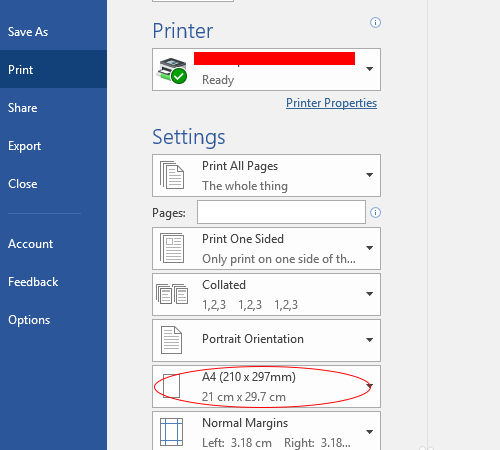Click 'The whole thing' description text
500x450 pixels.
pyautogui.click(x=245, y=186)
